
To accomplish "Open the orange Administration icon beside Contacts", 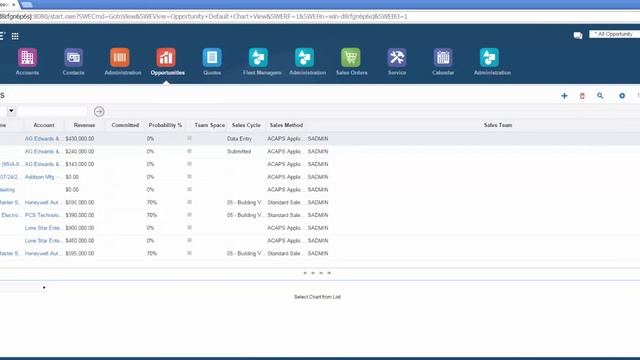I will [120, 58].
